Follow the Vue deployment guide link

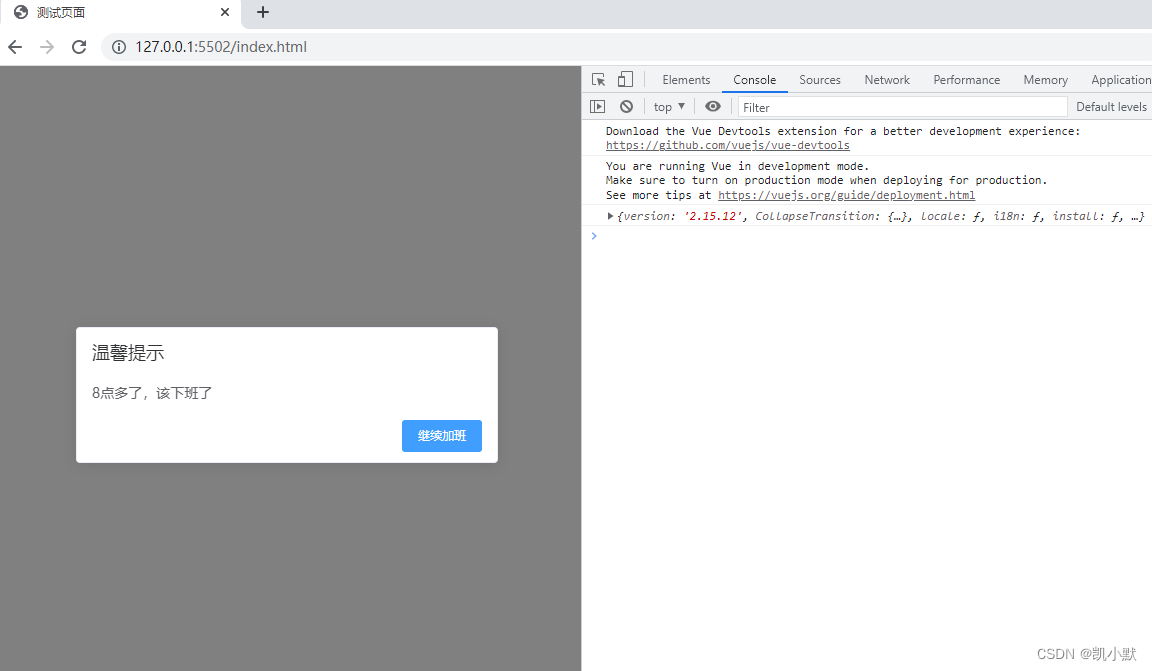(846, 194)
